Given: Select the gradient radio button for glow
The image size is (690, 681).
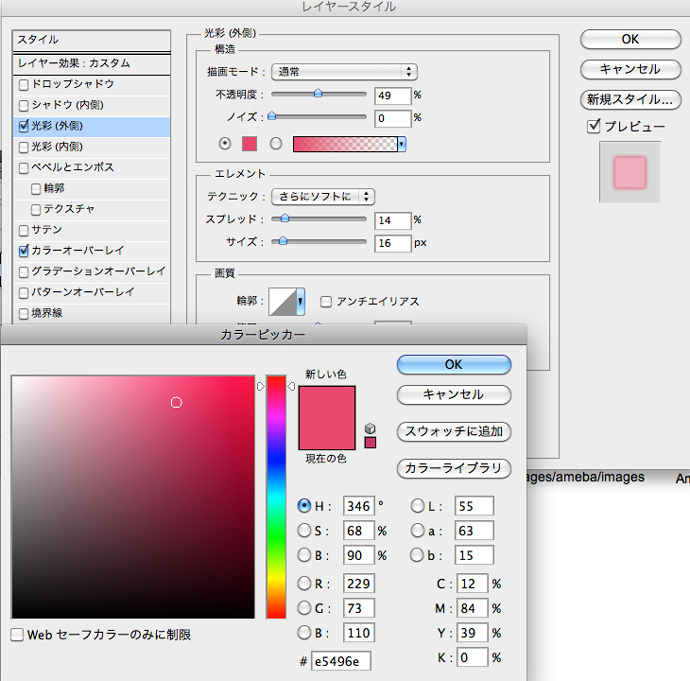Looking at the screenshot, I should click(276, 144).
